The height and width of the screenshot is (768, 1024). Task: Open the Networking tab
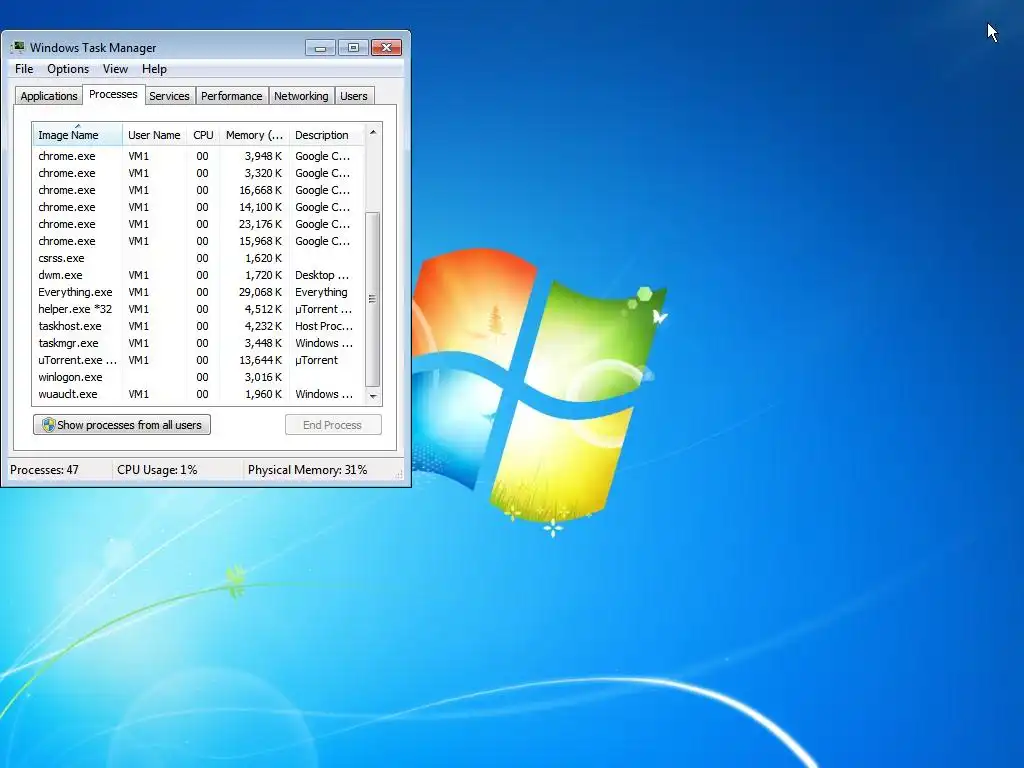[301, 96]
